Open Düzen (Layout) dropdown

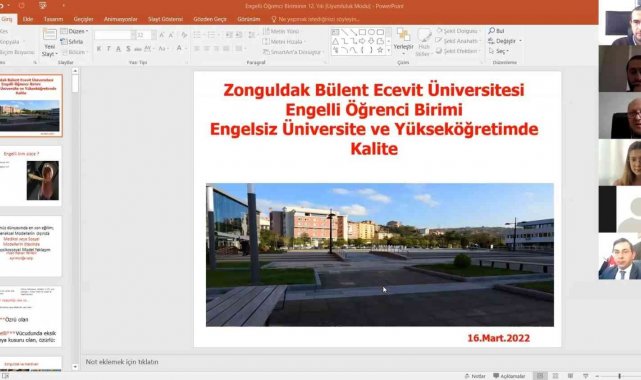pos(74,31)
